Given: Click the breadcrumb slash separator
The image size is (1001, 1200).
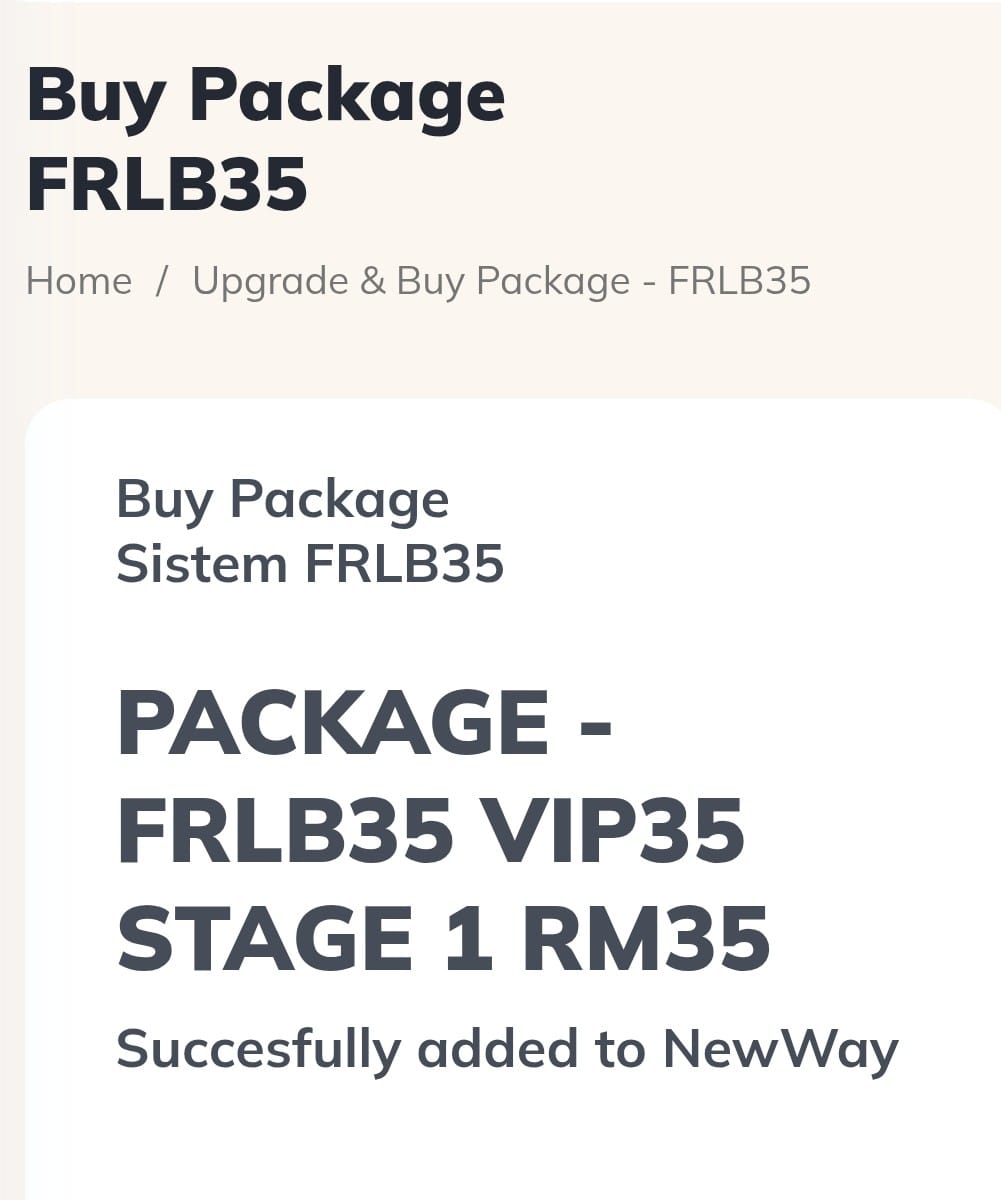Looking at the screenshot, I should [x=162, y=281].
